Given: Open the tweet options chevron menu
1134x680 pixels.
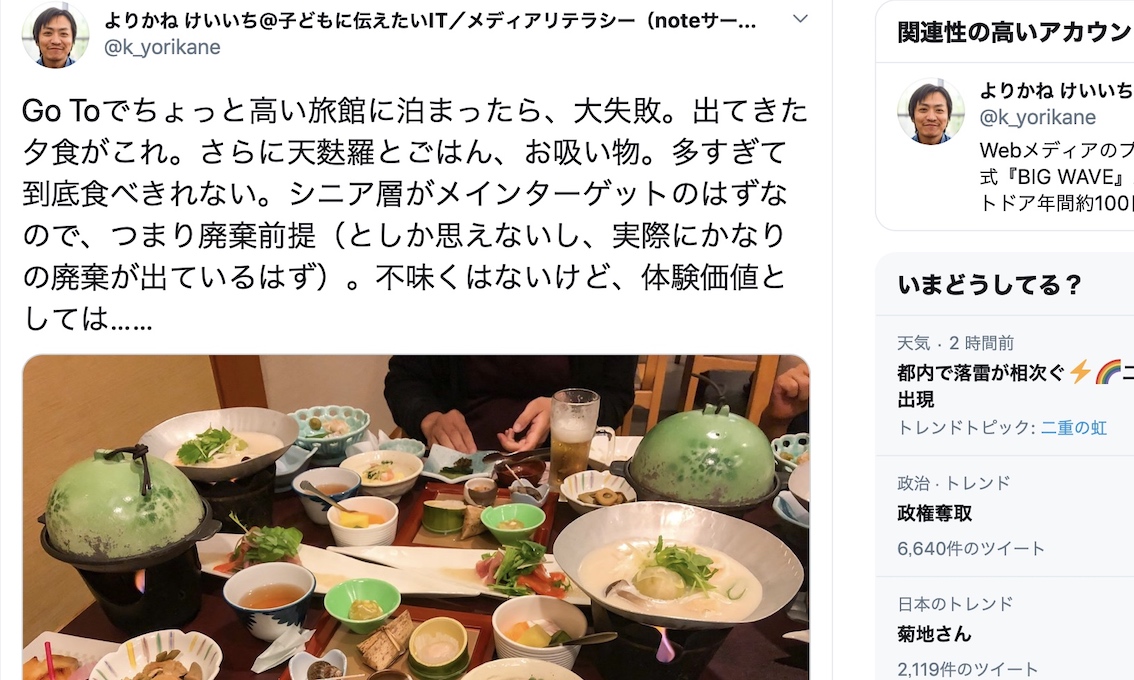Looking at the screenshot, I should [x=800, y=19].
